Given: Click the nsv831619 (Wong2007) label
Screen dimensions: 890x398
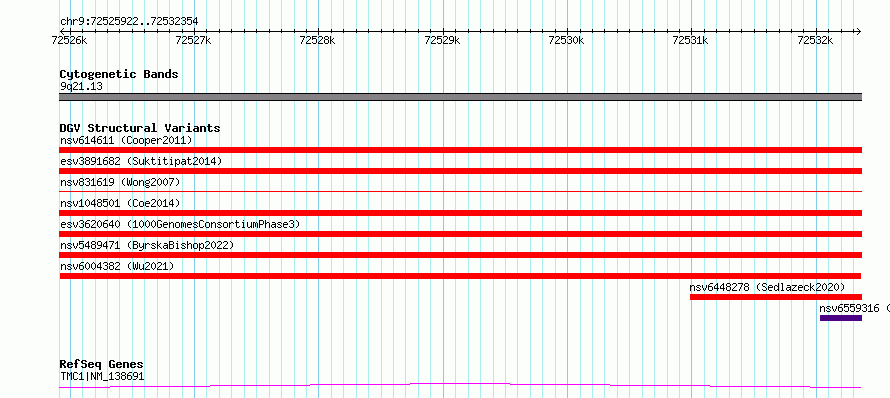Looking at the screenshot, I should 120,182.
